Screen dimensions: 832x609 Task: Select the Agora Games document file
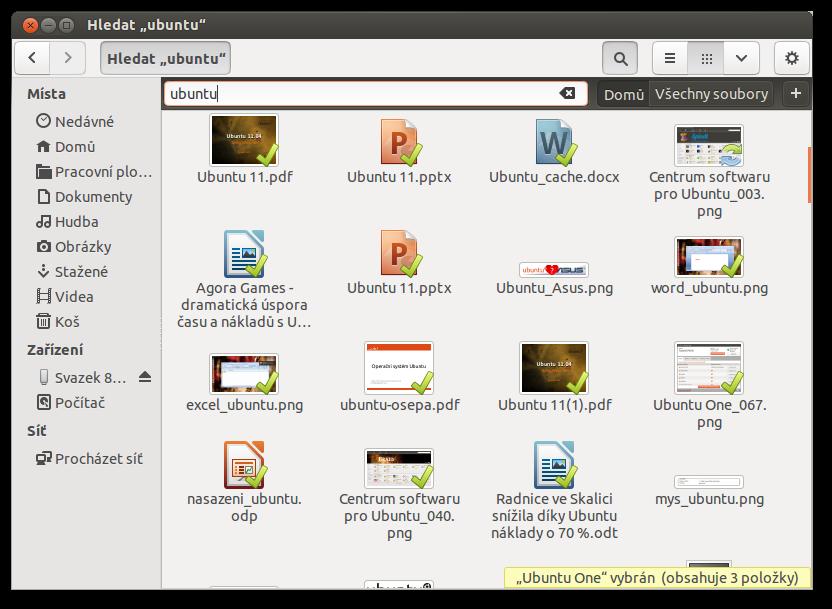244,280
